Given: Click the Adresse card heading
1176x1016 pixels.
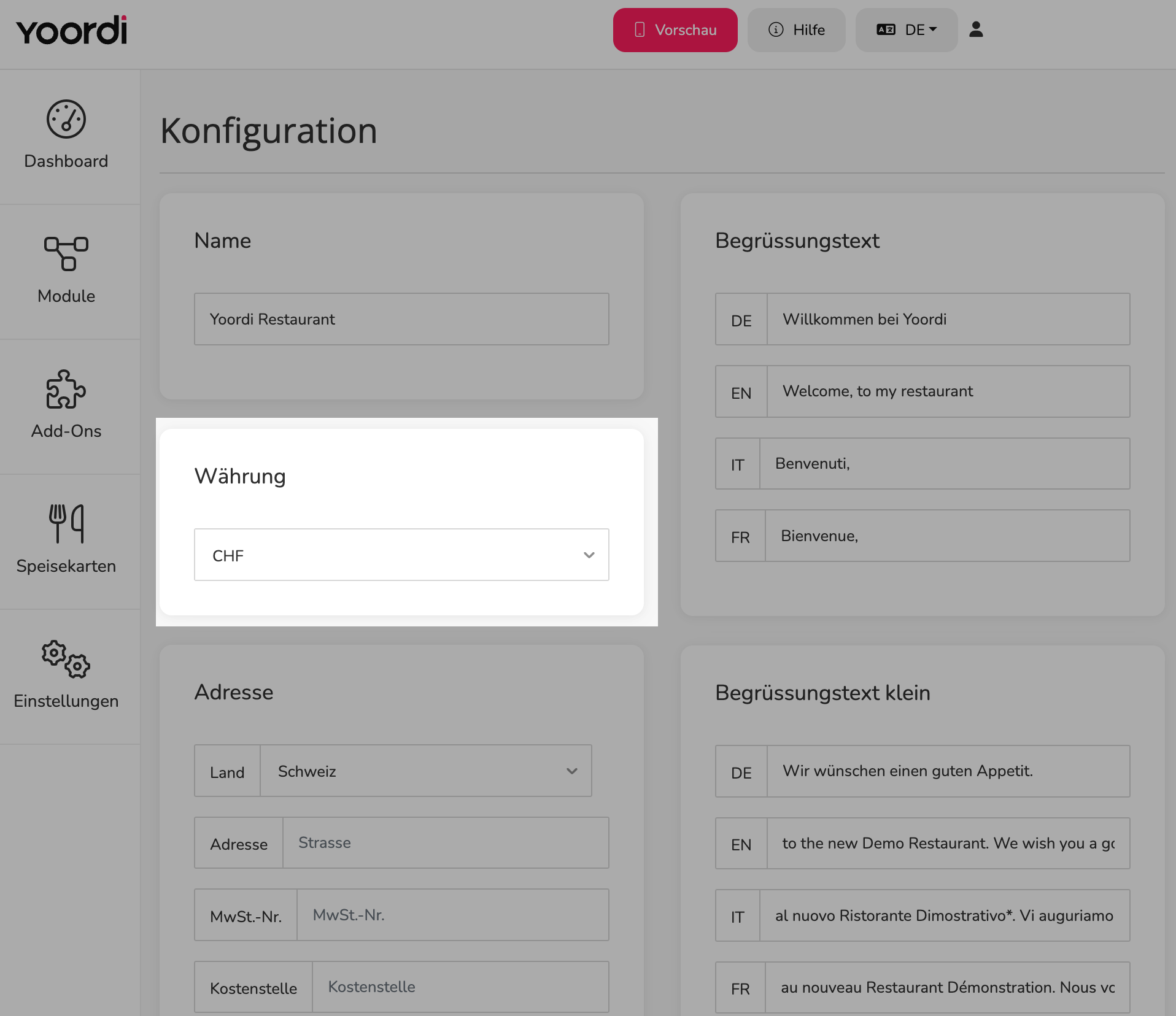Looking at the screenshot, I should (x=234, y=692).
